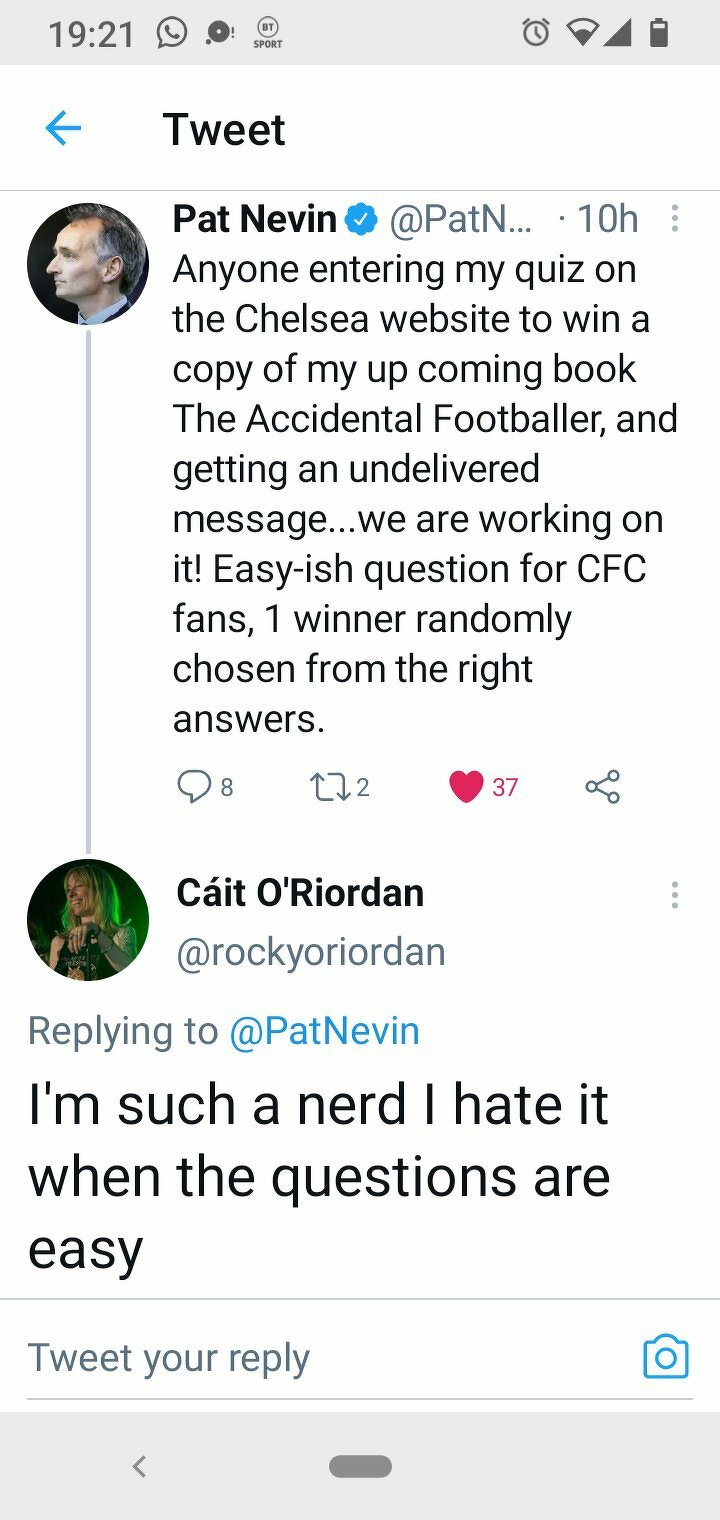Viewport: 720px width, 1520px height.
Task: Tap the WhatsApp notification icon in status bar
Action: [x=172, y=34]
